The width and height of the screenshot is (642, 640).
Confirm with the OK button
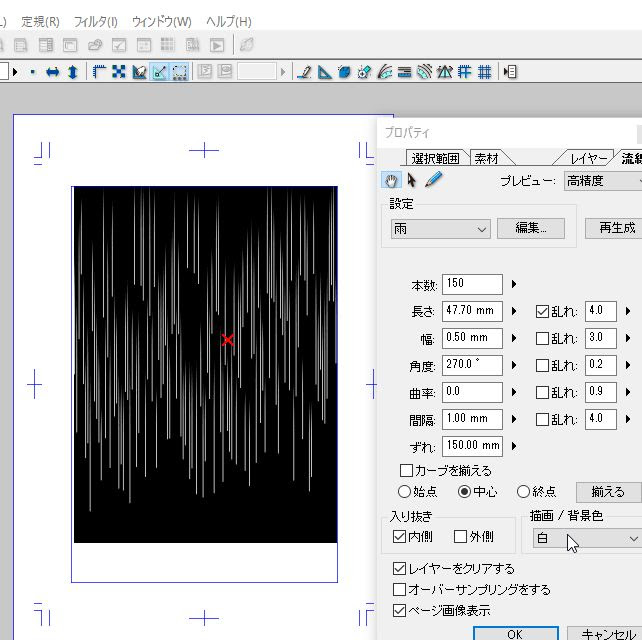tap(515, 633)
